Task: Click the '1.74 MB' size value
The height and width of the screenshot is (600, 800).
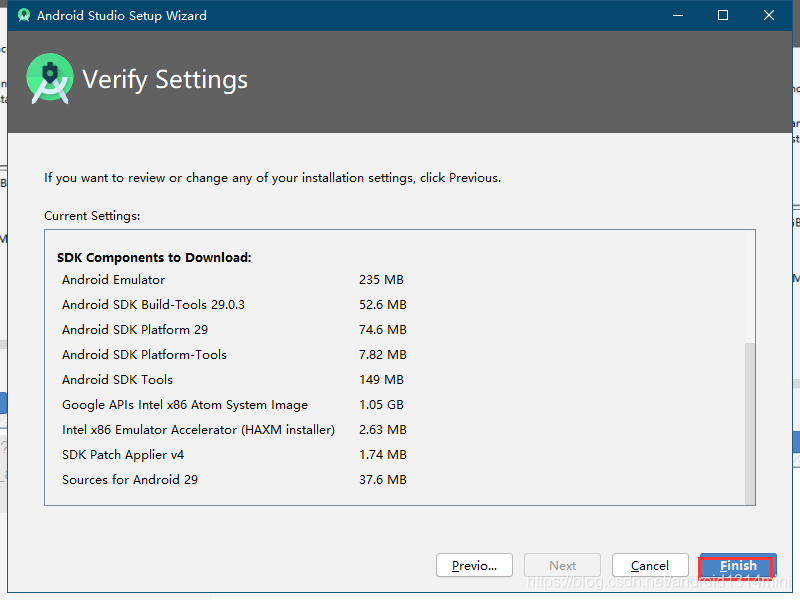Action: [x=383, y=455]
